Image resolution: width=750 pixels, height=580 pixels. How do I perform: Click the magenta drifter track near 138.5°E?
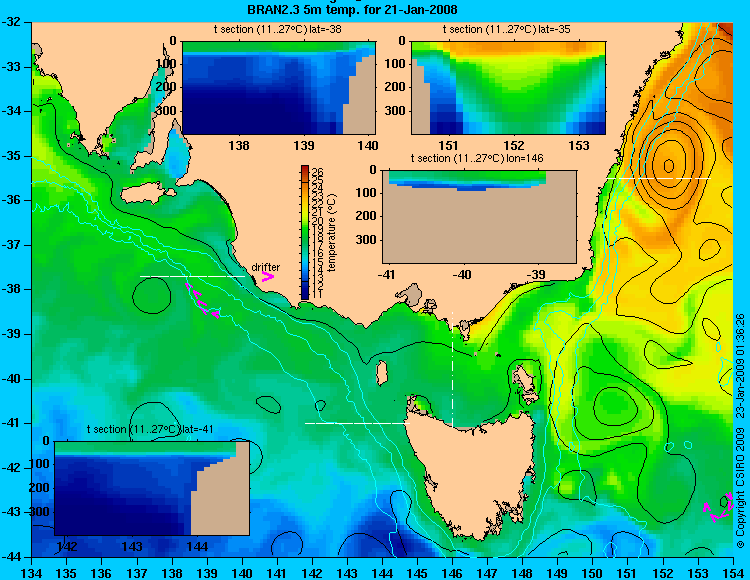click(202, 300)
